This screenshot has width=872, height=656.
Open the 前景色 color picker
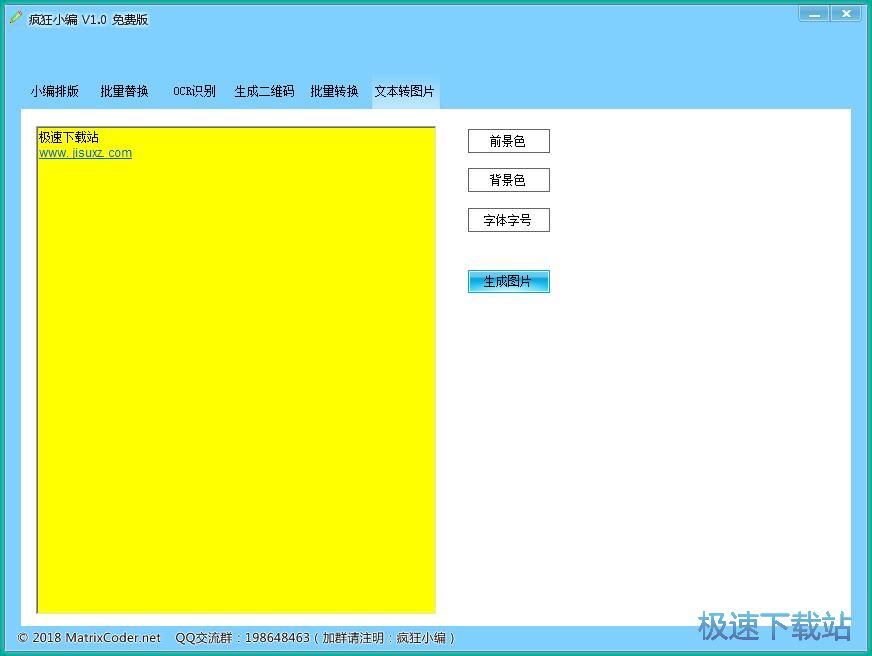click(508, 140)
